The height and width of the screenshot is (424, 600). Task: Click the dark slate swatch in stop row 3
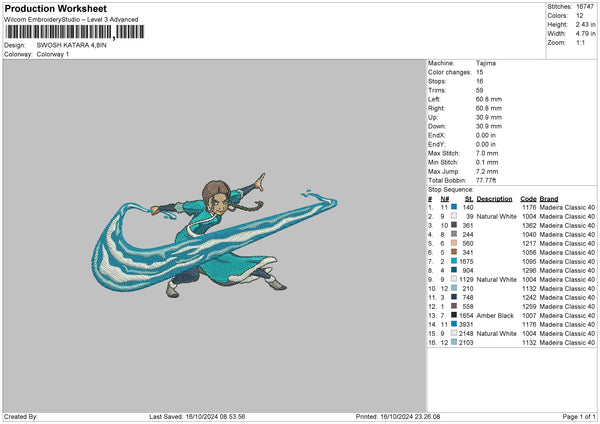(454, 225)
